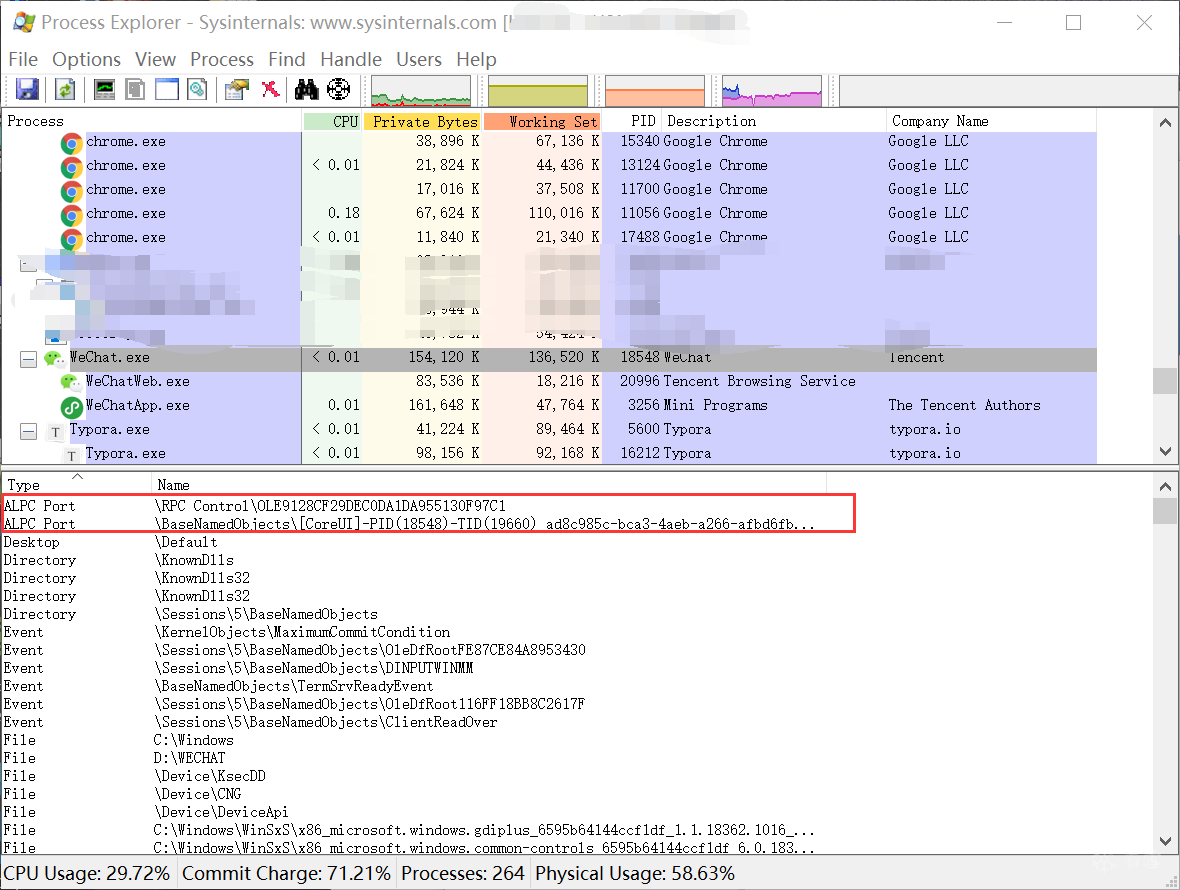
Task: Click the purple I/O history mini graph
Action: (x=771, y=91)
